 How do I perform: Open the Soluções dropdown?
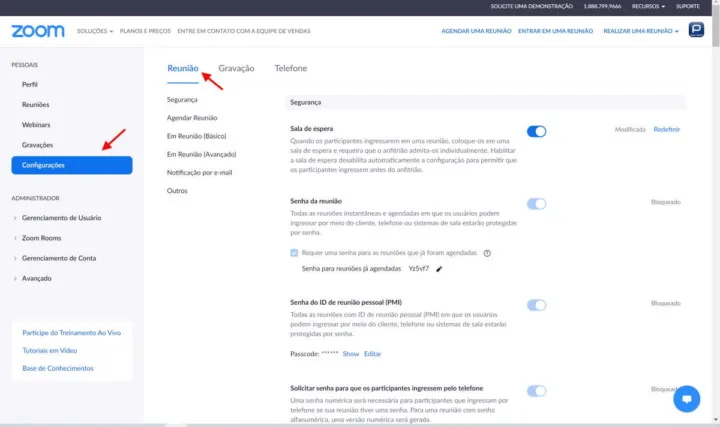click(x=94, y=31)
